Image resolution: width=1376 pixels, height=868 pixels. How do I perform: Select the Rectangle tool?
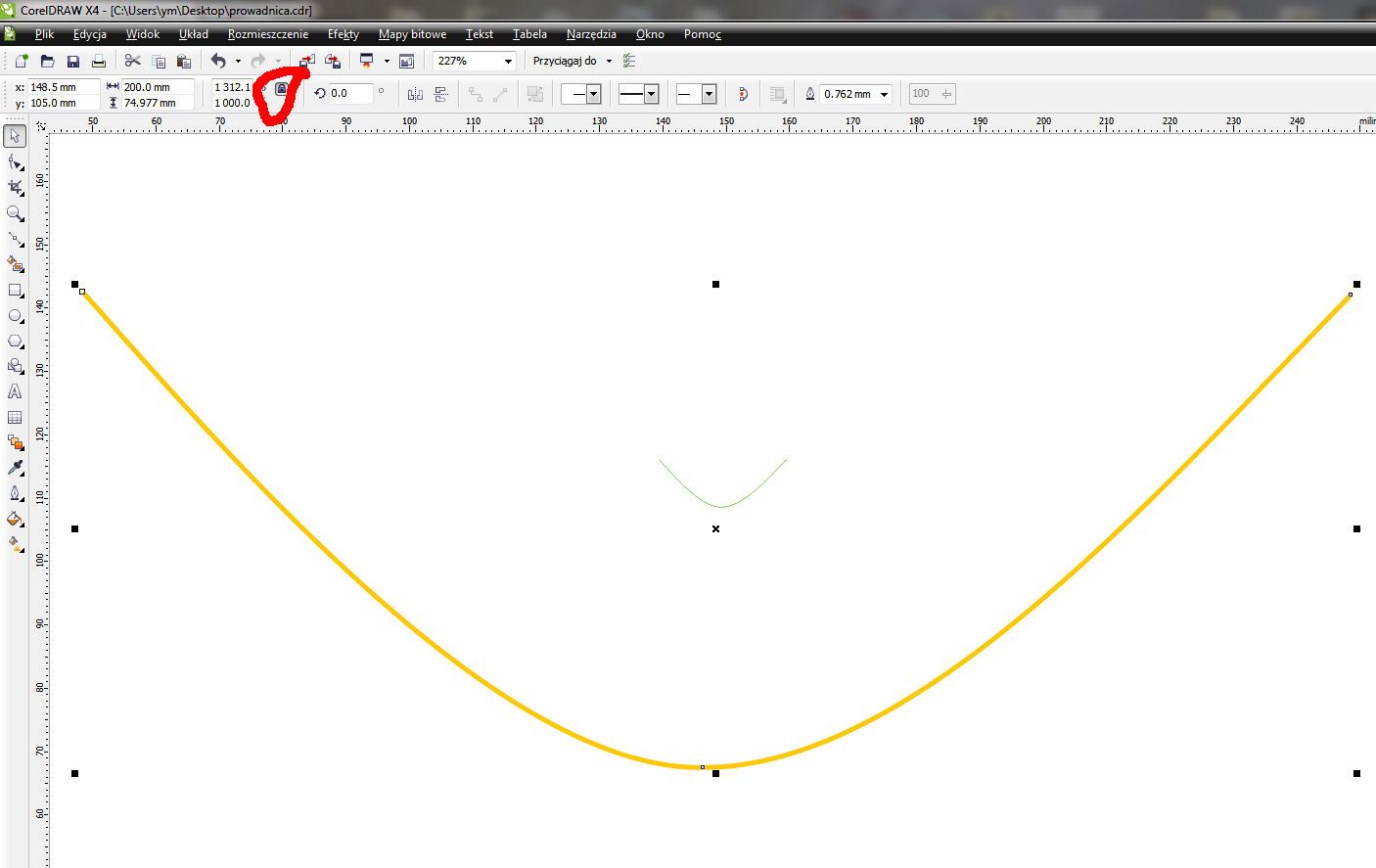[15, 291]
